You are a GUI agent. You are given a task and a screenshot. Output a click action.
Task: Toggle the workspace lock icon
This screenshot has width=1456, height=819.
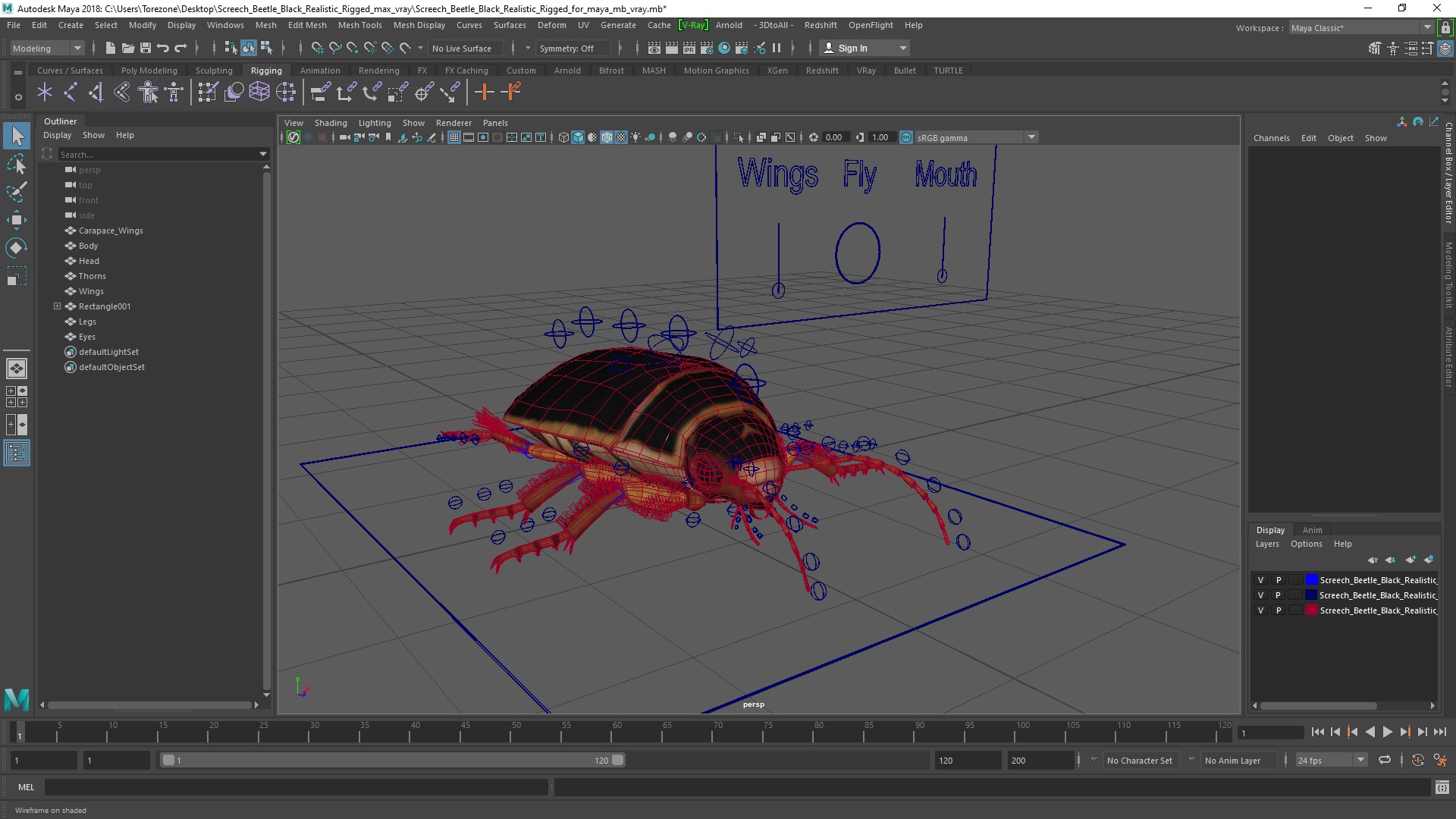[x=1445, y=28]
